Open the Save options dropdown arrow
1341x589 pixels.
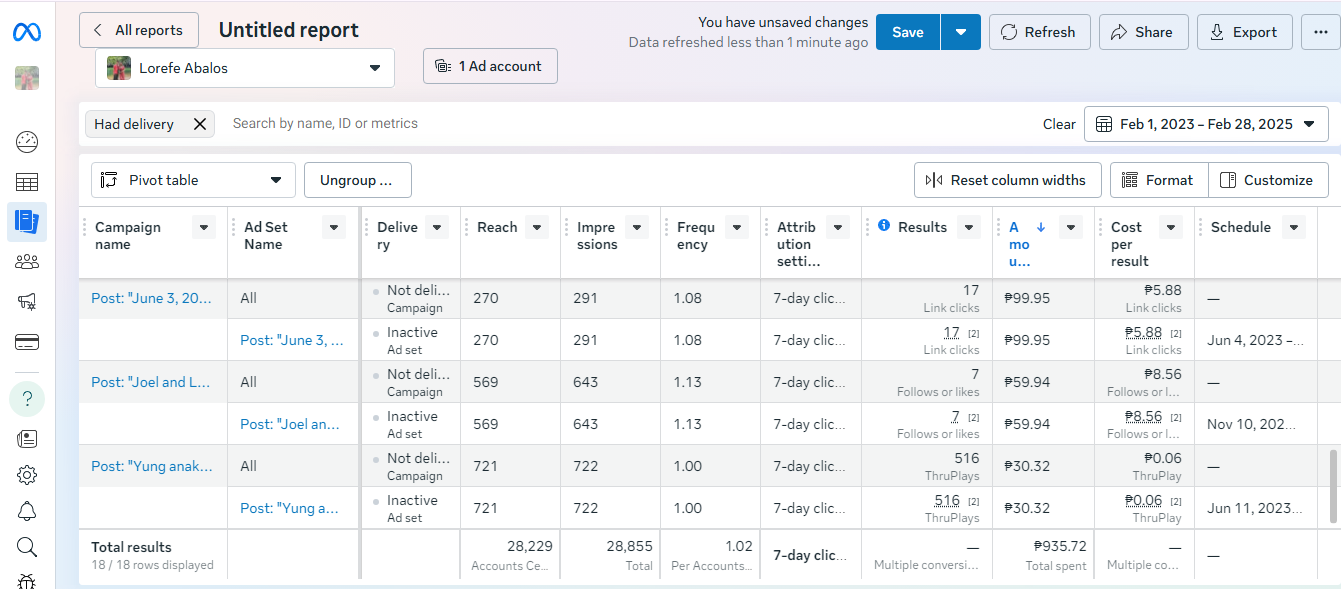point(960,32)
